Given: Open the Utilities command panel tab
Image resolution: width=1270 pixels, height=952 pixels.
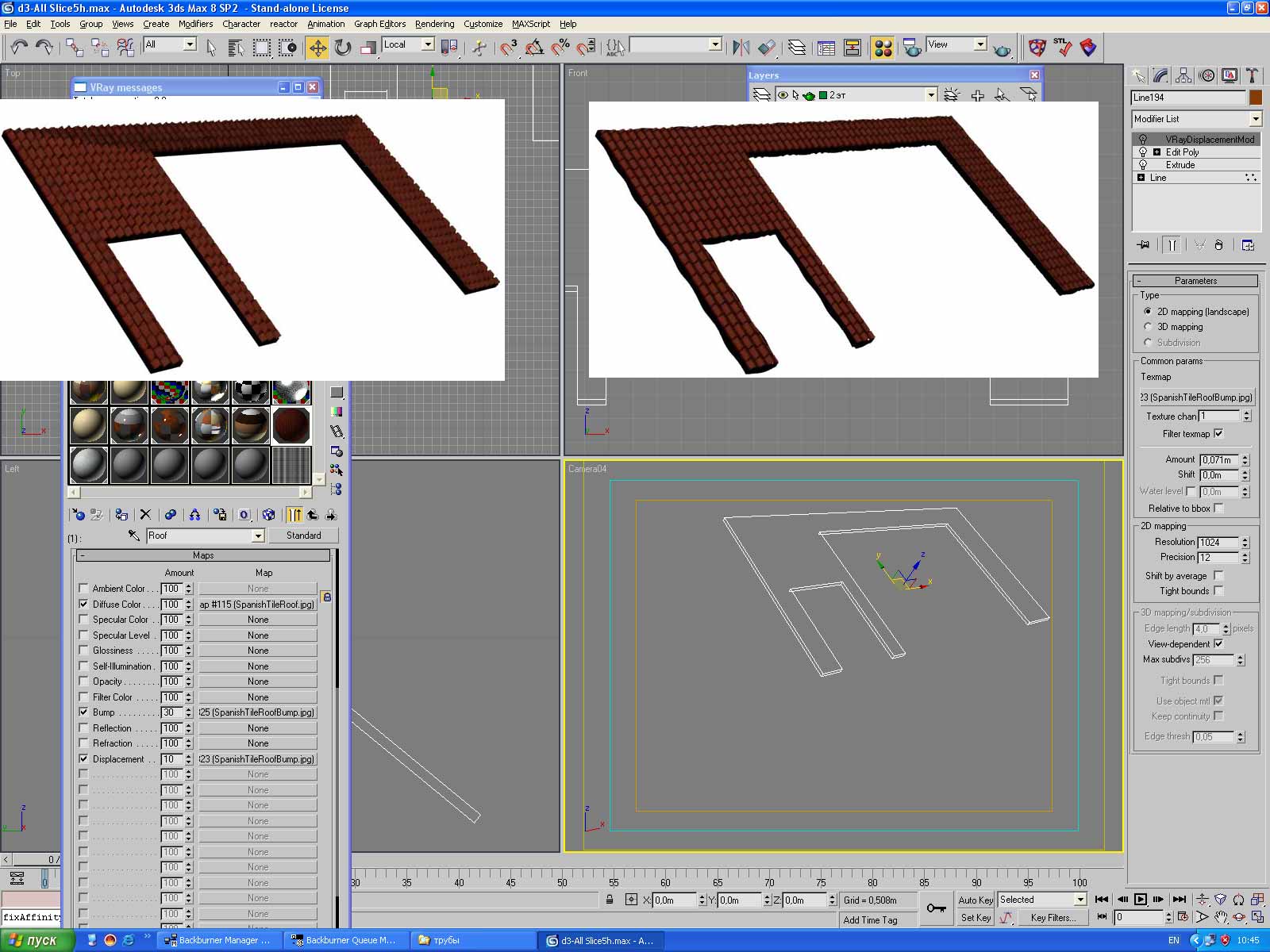Looking at the screenshot, I should click(1252, 76).
